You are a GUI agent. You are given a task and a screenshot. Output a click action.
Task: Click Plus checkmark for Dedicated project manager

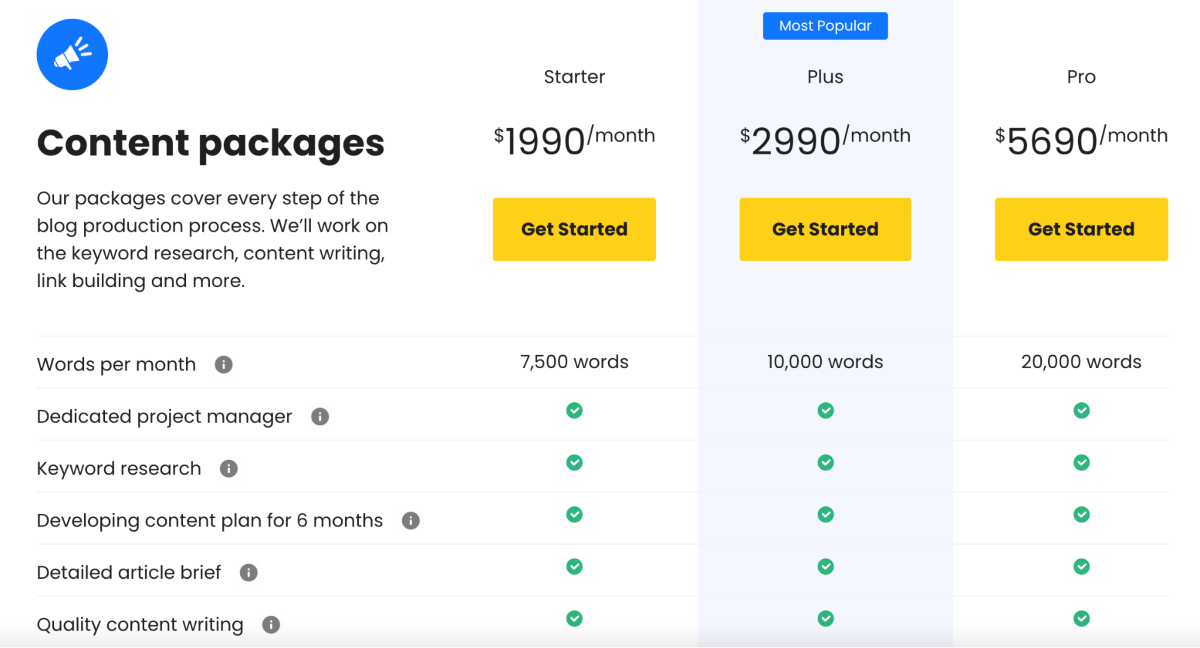click(825, 410)
